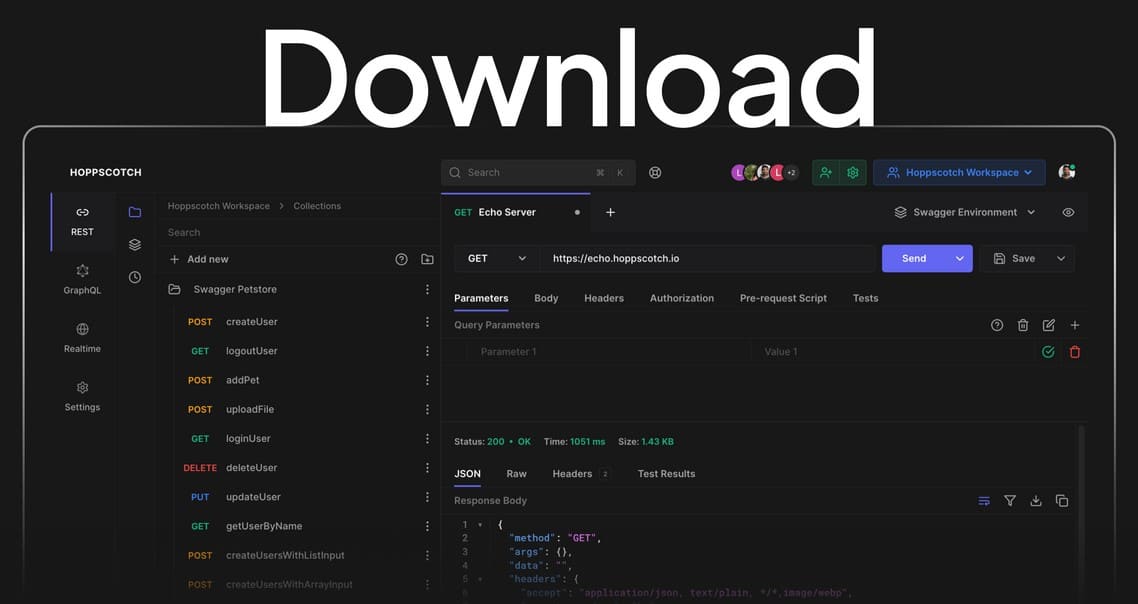The height and width of the screenshot is (604, 1138).
Task: Copy the response body to clipboard
Action: coord(1062,501)
